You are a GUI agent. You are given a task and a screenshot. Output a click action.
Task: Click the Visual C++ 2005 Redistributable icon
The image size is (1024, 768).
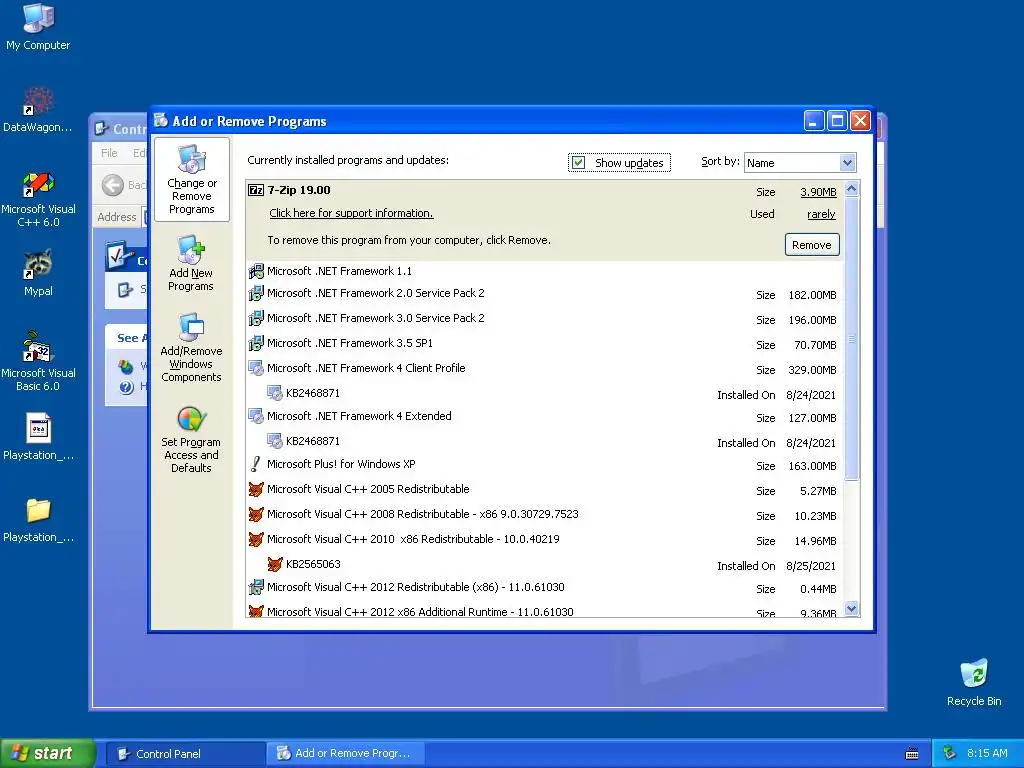coord(256,489)
